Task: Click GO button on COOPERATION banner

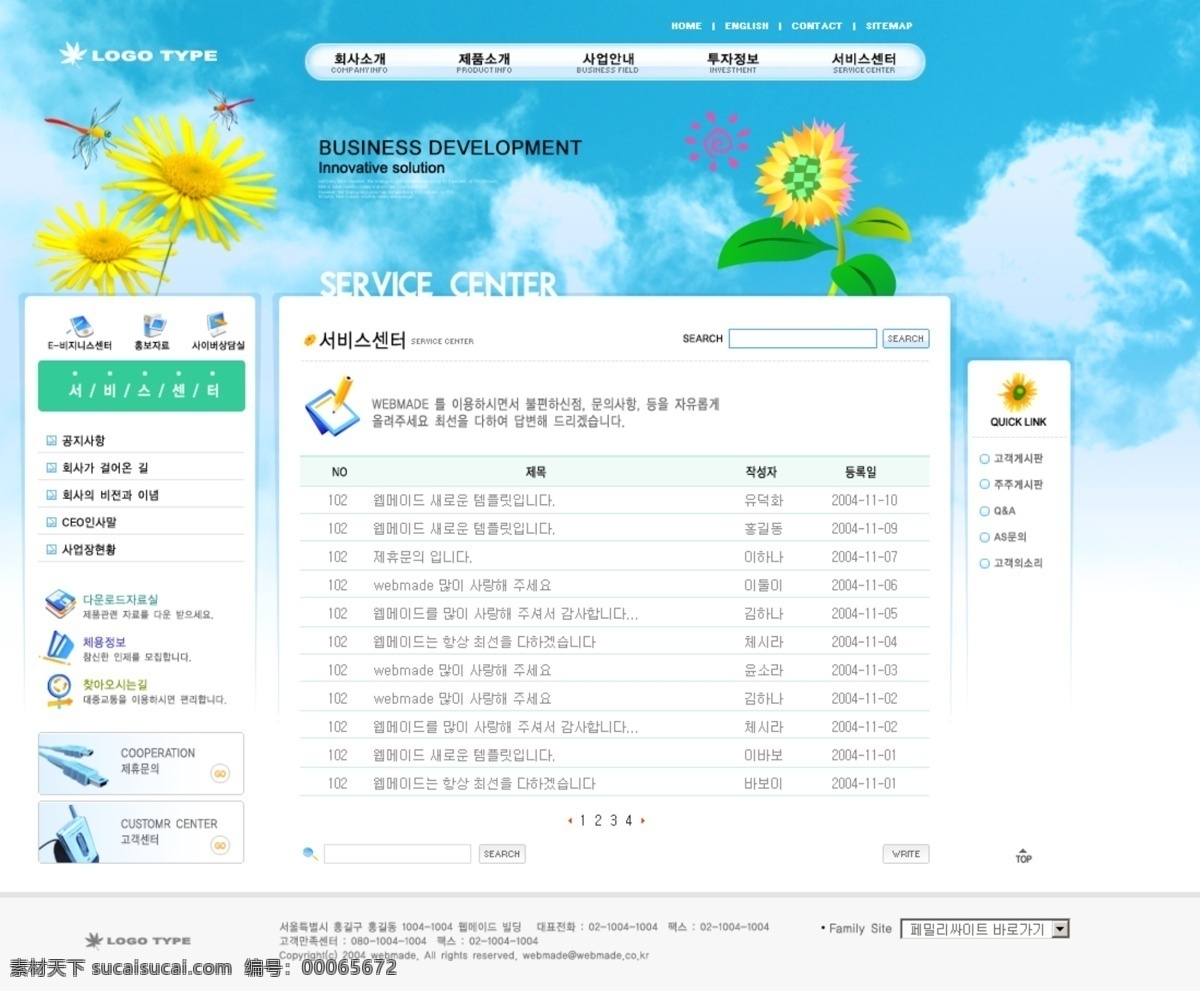Action: click(220, 773)
